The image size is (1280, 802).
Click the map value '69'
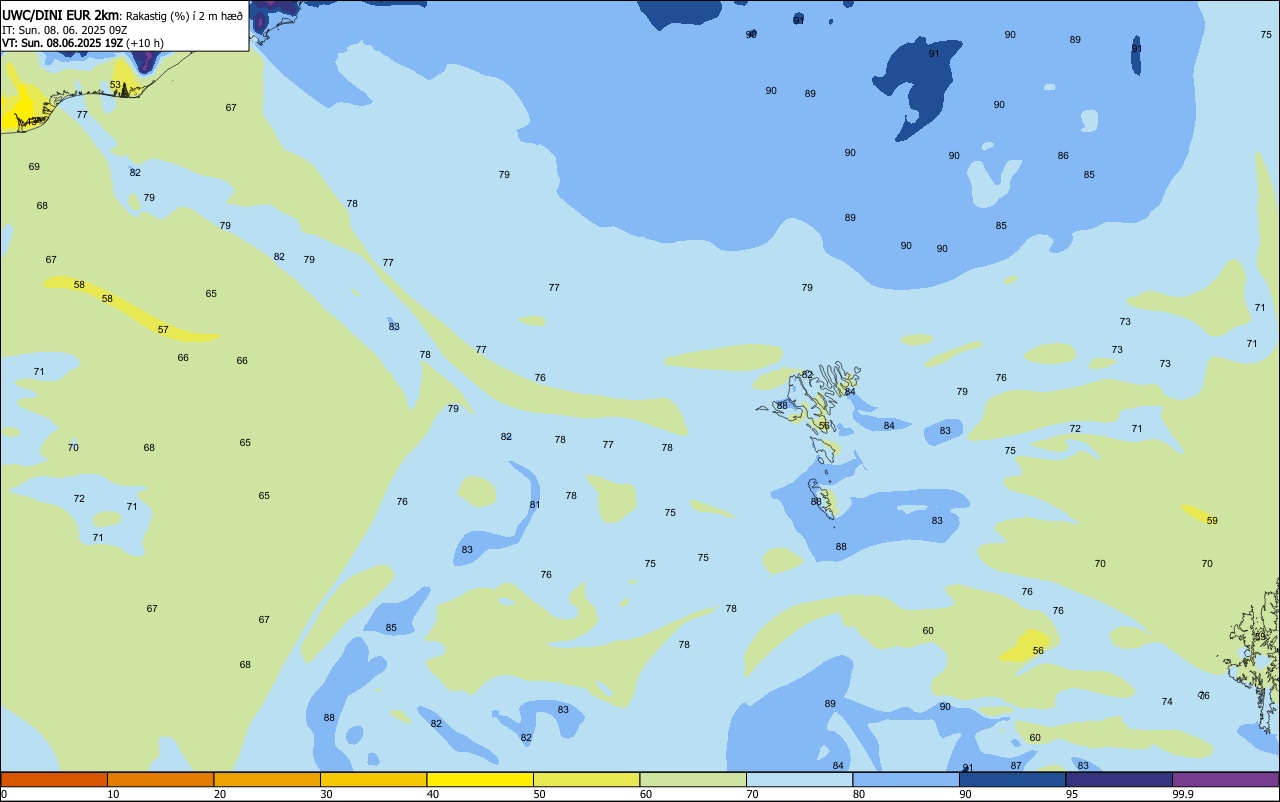pyautogui.click(x=34, y=167)
